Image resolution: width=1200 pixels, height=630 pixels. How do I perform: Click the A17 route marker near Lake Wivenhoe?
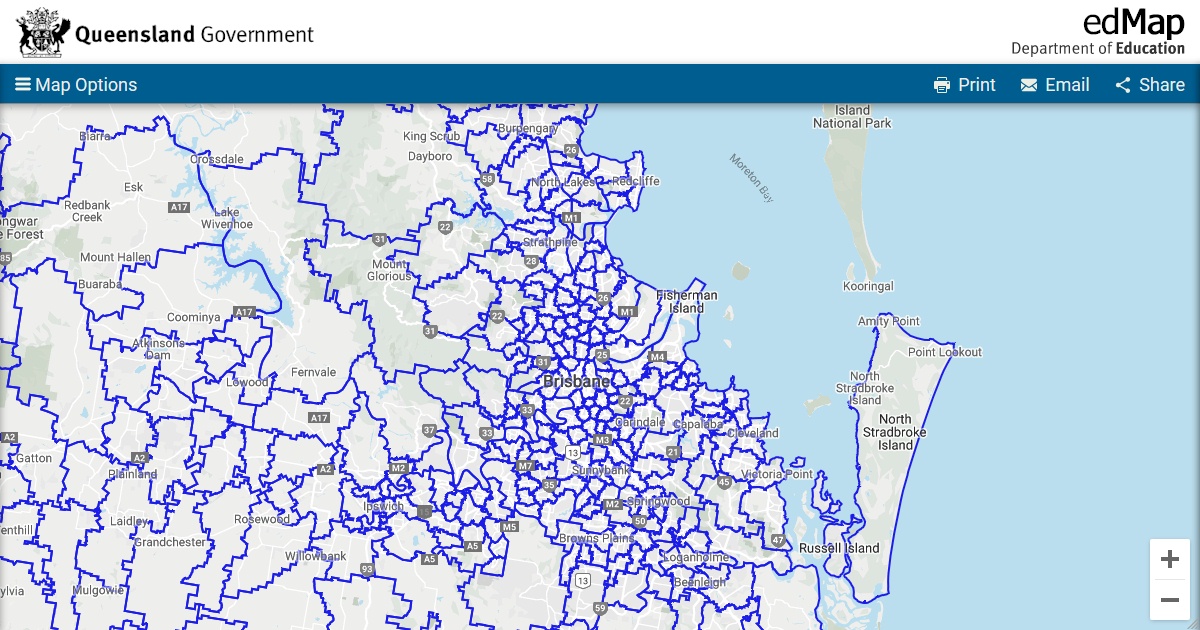tap(177, 208)
